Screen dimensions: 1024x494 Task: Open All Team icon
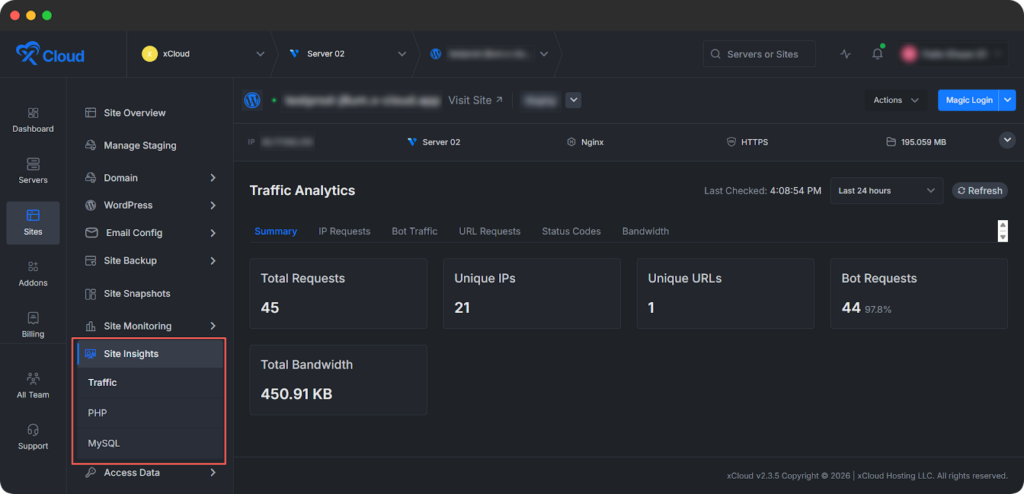(x=33, y=380)
